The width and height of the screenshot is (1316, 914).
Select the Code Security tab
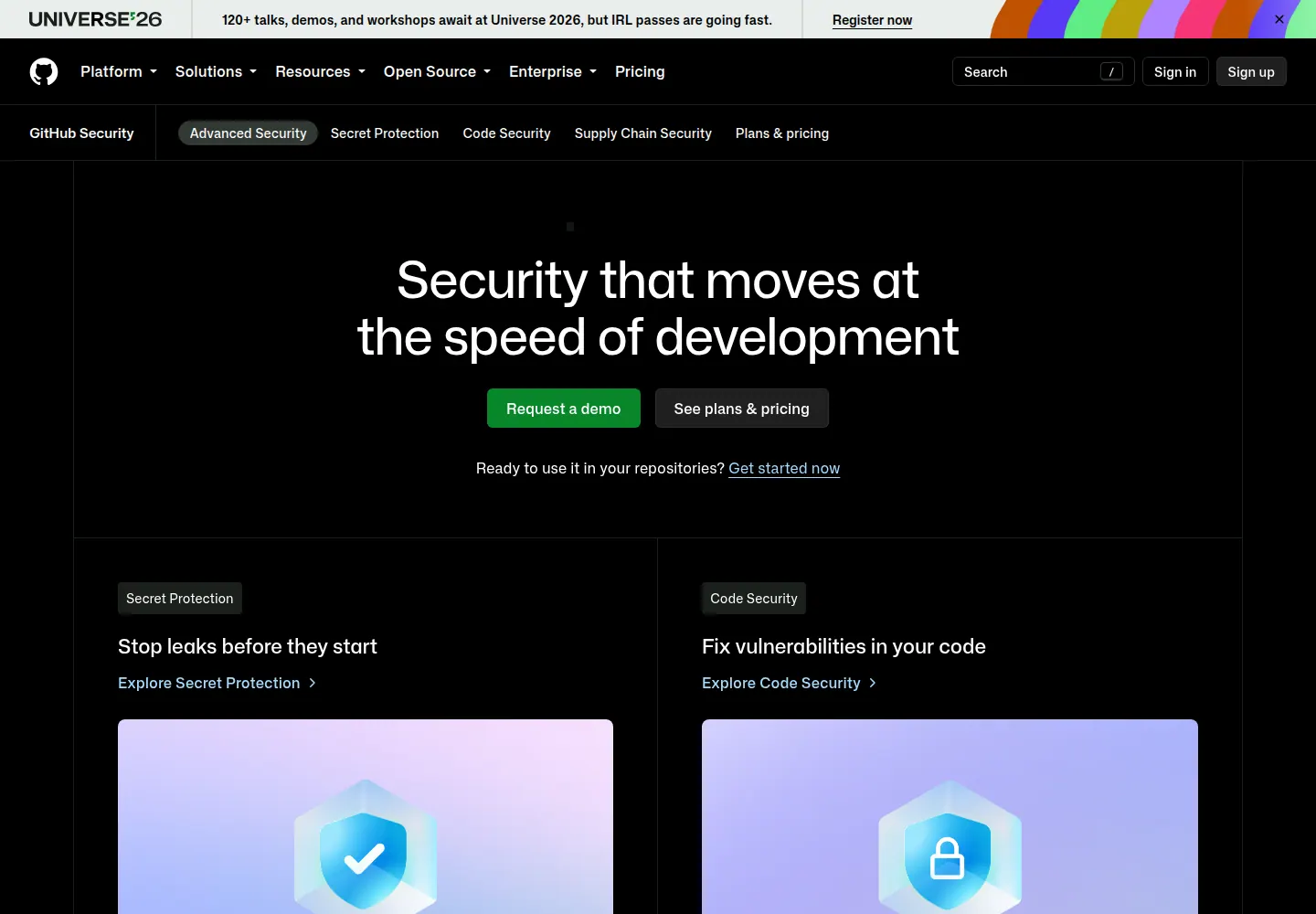(x=506, y=133)
